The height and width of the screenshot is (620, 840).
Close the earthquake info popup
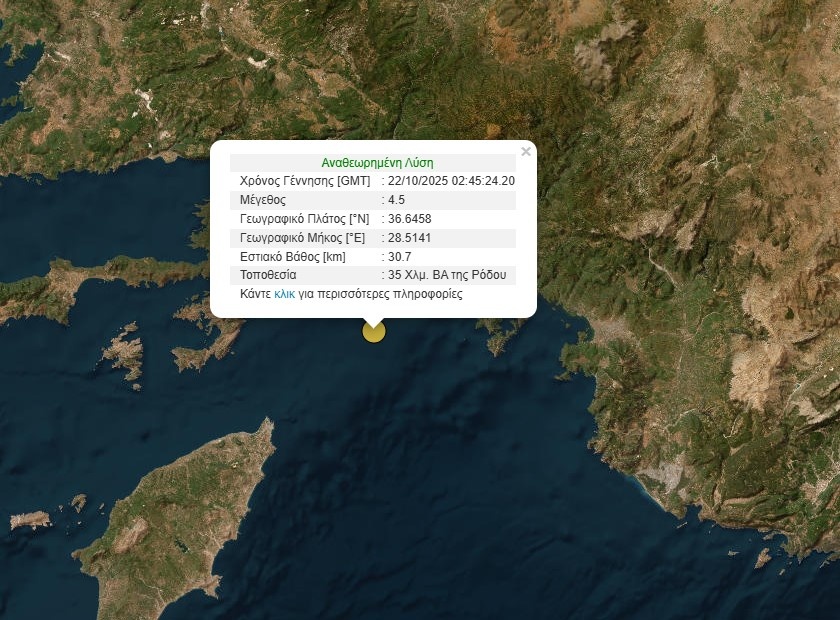526,152
